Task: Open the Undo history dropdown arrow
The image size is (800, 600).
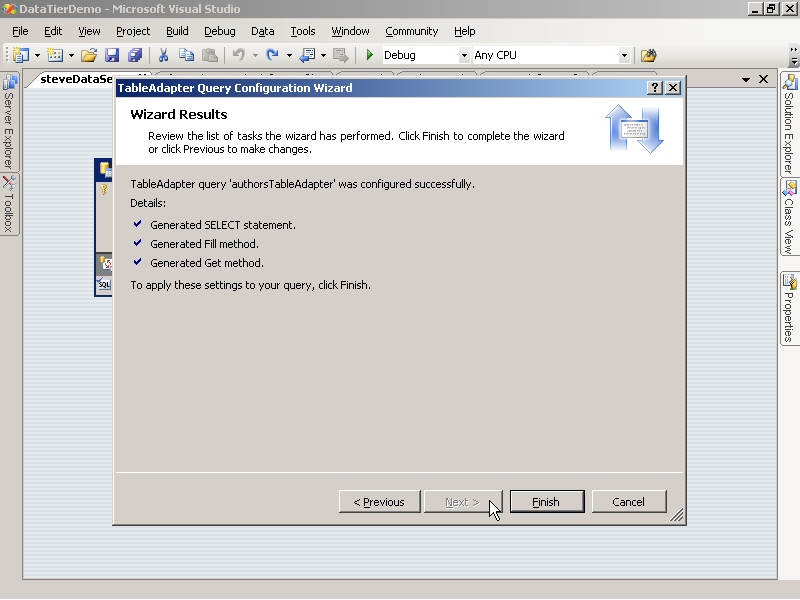Action: 255,55
